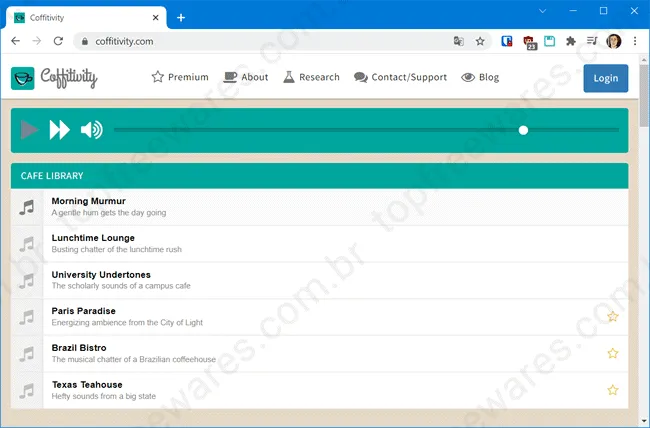Click the Coffitivity script wordmark
Image resolution: width=650 pixels, height=428 pixels.
[x=69, y=78]
